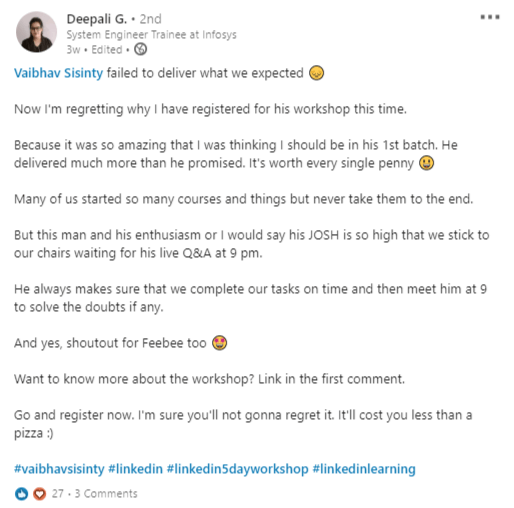514x508 pixels.
Task: Click the sad face emoji in first line
Action: click(316, 73)
